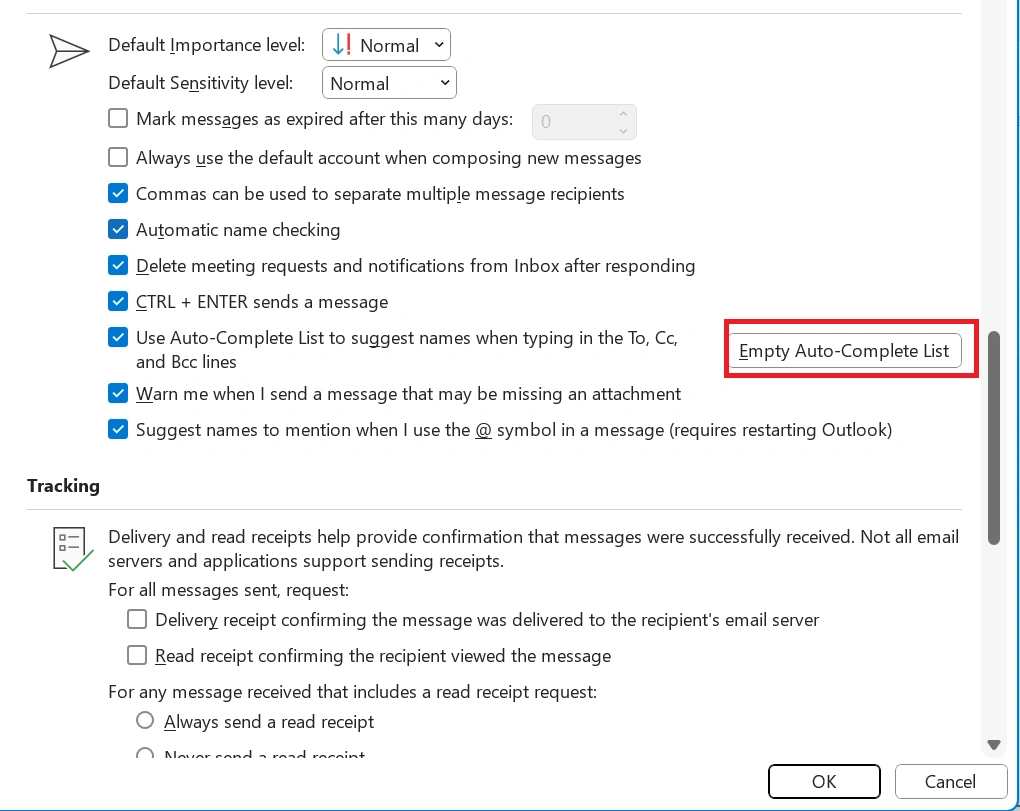
Task: Turn off Use Auto-Complete List checkbox
Action: pyautogui.click(x=118, y=338)
